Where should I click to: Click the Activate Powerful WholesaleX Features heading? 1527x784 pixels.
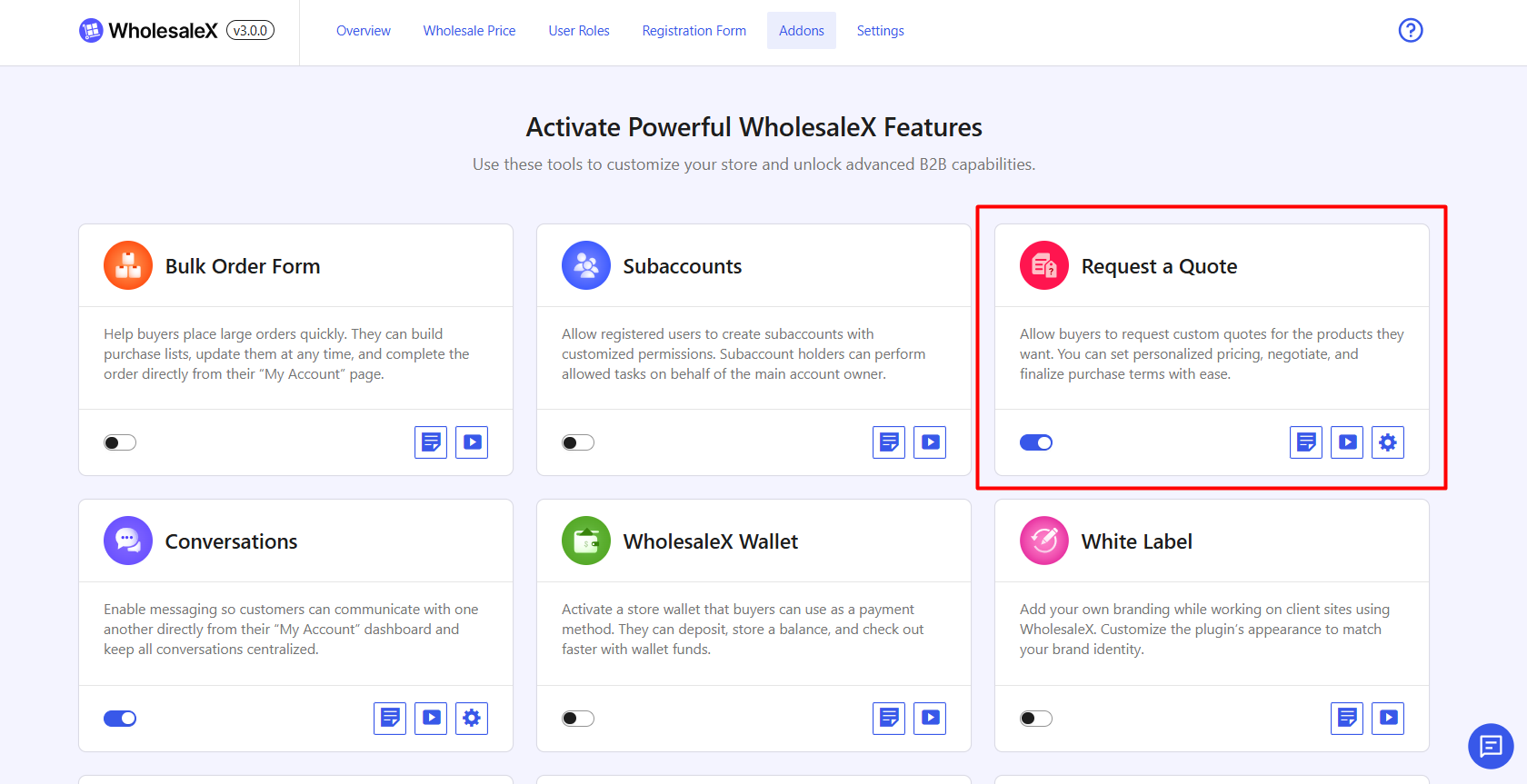[x=754, y=127]
